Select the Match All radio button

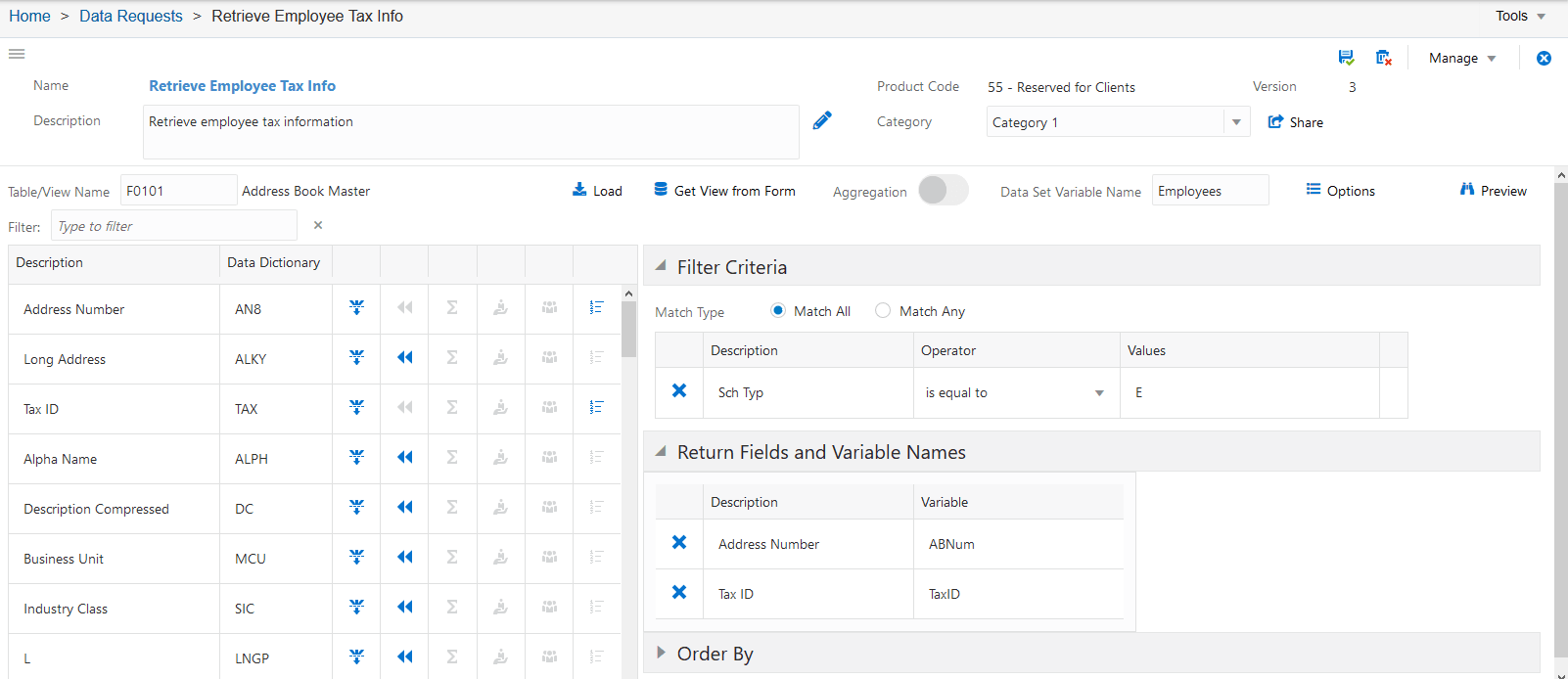(778, 310)
